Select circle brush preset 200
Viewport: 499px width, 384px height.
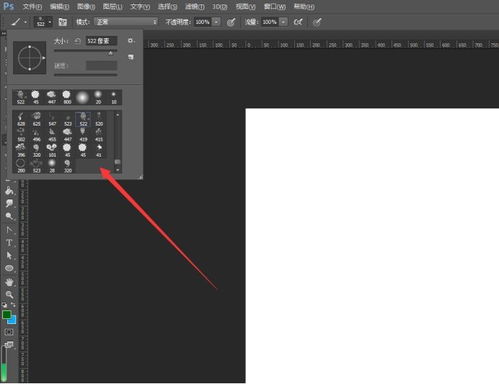pos(21,166)
